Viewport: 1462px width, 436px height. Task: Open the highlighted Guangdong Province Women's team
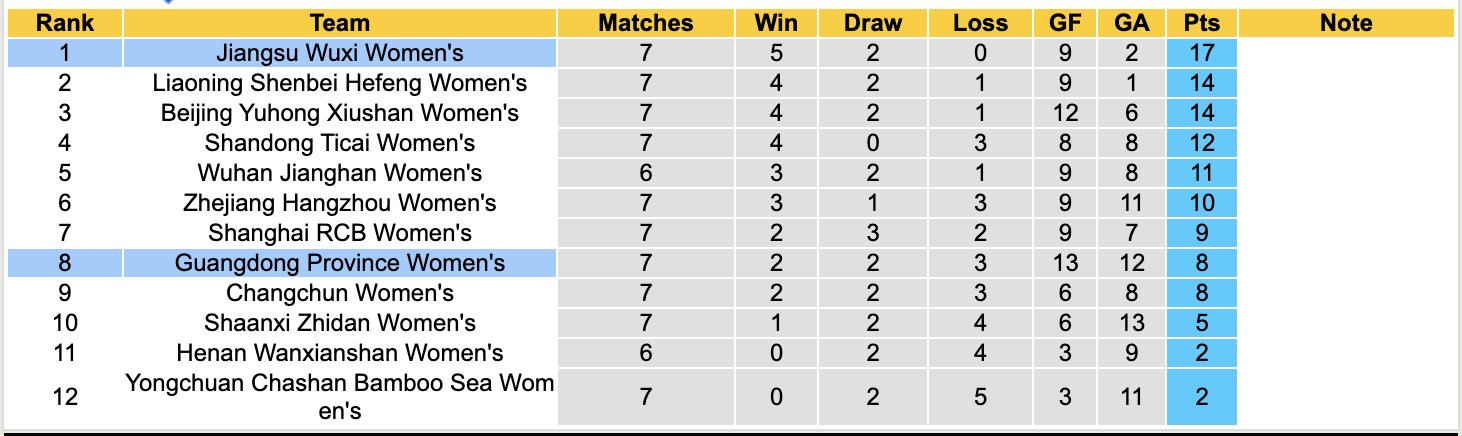tap(340, 263)
